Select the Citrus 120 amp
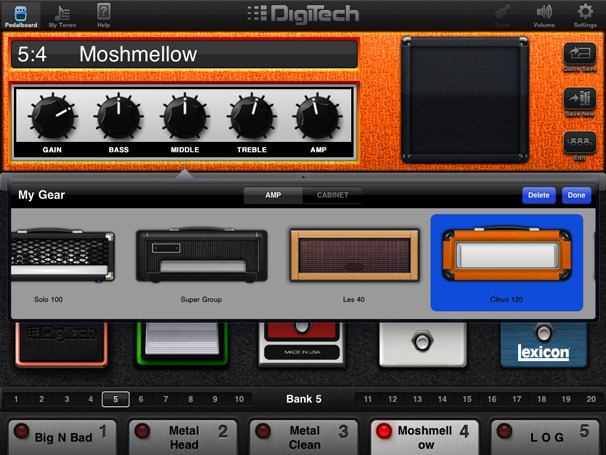606x455 pixels. [507, 263]
